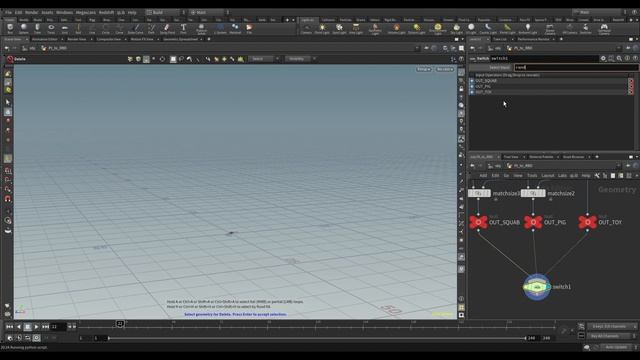Click search icon in parameter pane
Screen dimensions: 640x360
coord(619,59)
